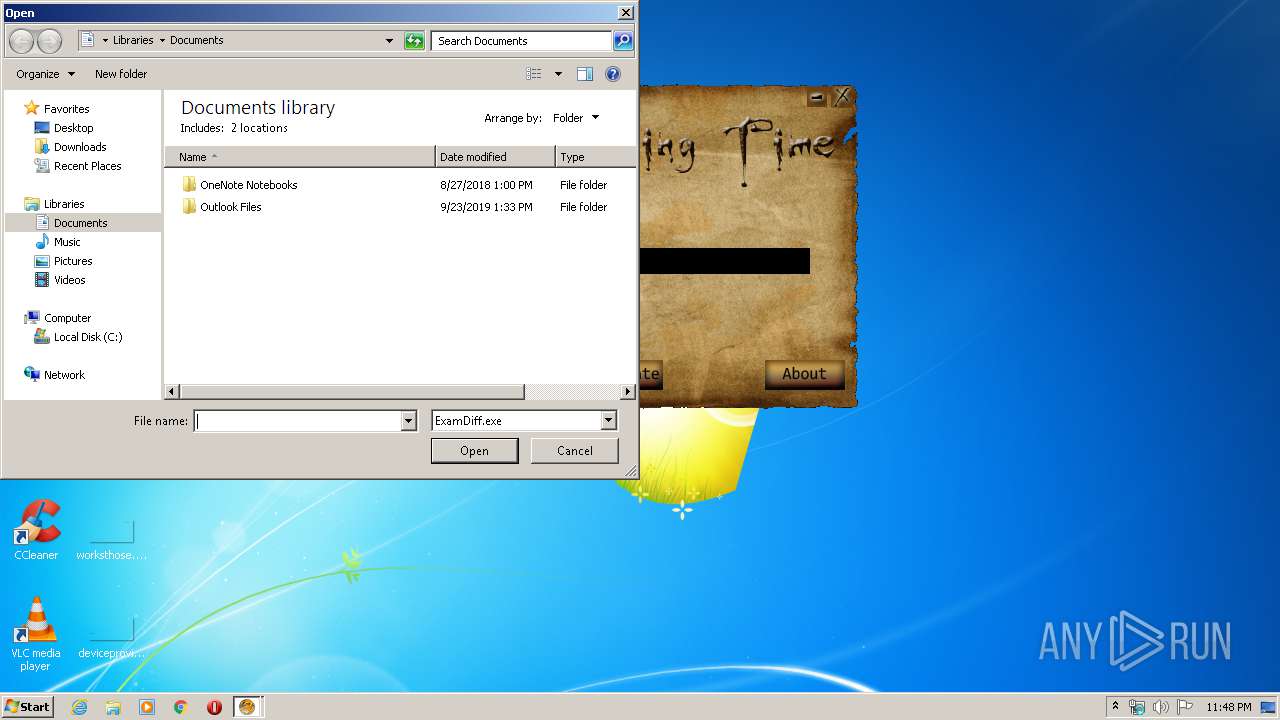Click New folder in the toolbar
The height and width of the screenshot is (720, 1280).
click(121, 74)
